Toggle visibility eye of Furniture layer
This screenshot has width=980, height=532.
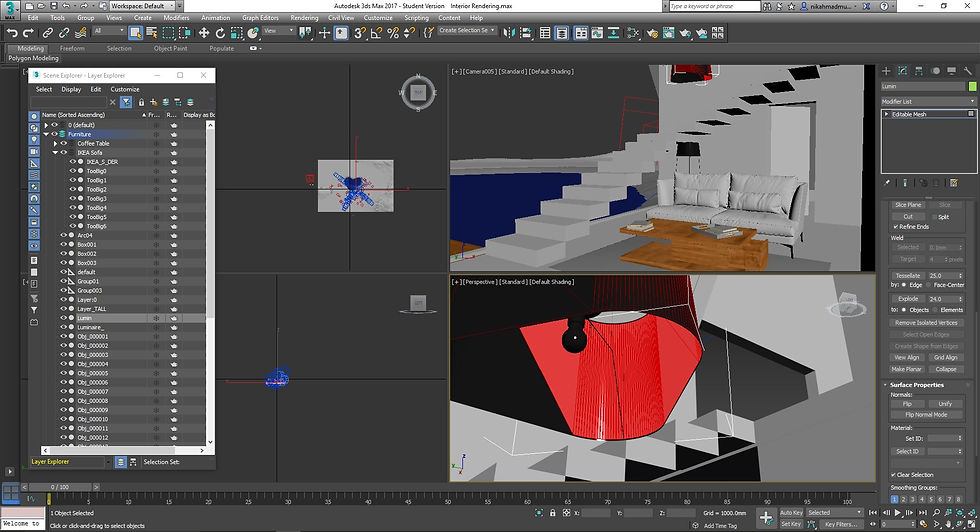pyautogui.click(x=54, y=134)
